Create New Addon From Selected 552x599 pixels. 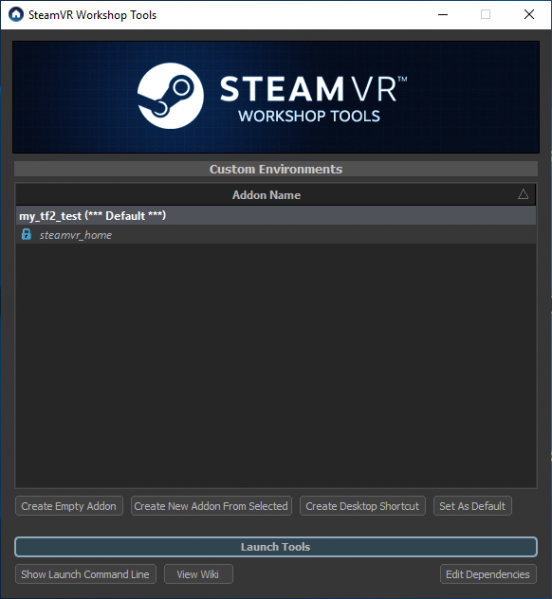click(x=211, y=506)
